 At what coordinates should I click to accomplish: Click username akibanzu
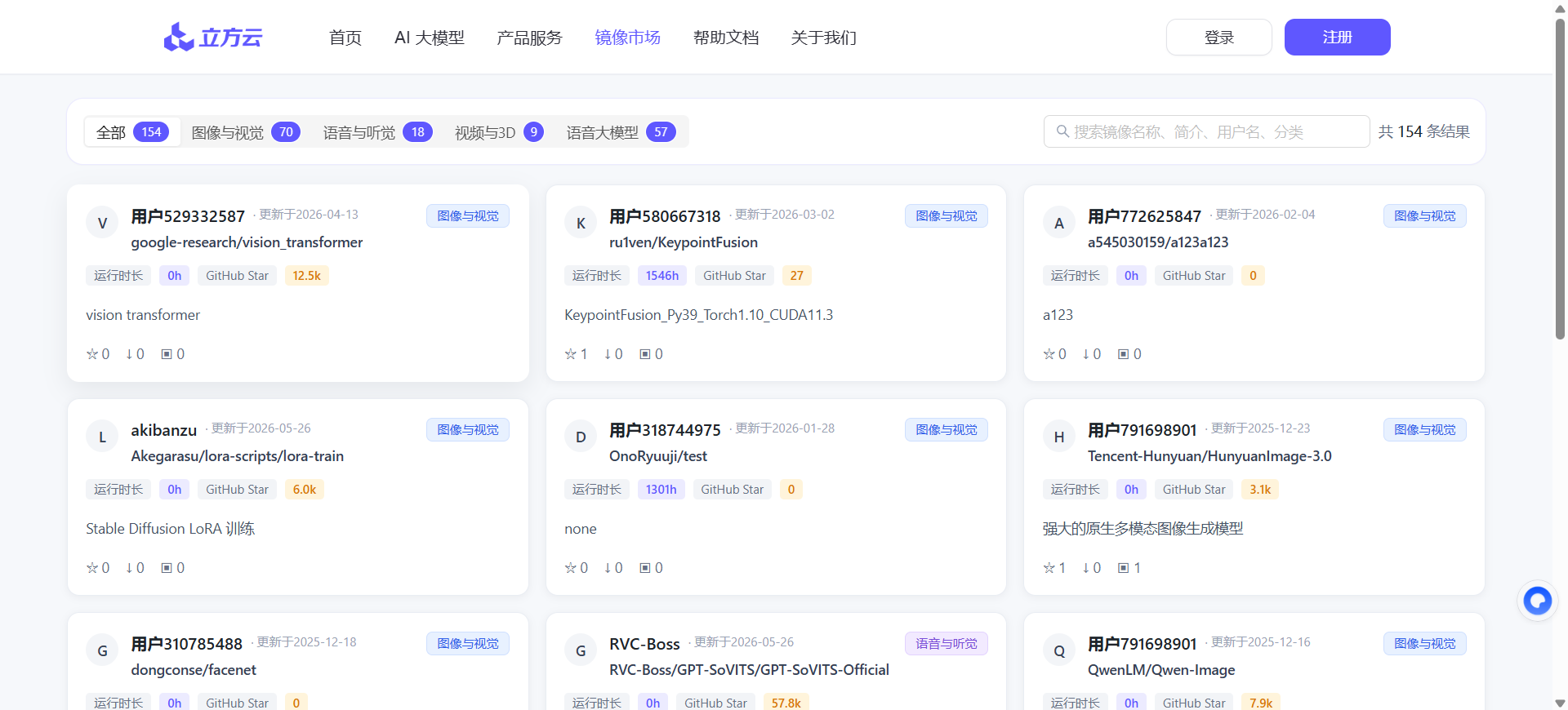[164, 430]
